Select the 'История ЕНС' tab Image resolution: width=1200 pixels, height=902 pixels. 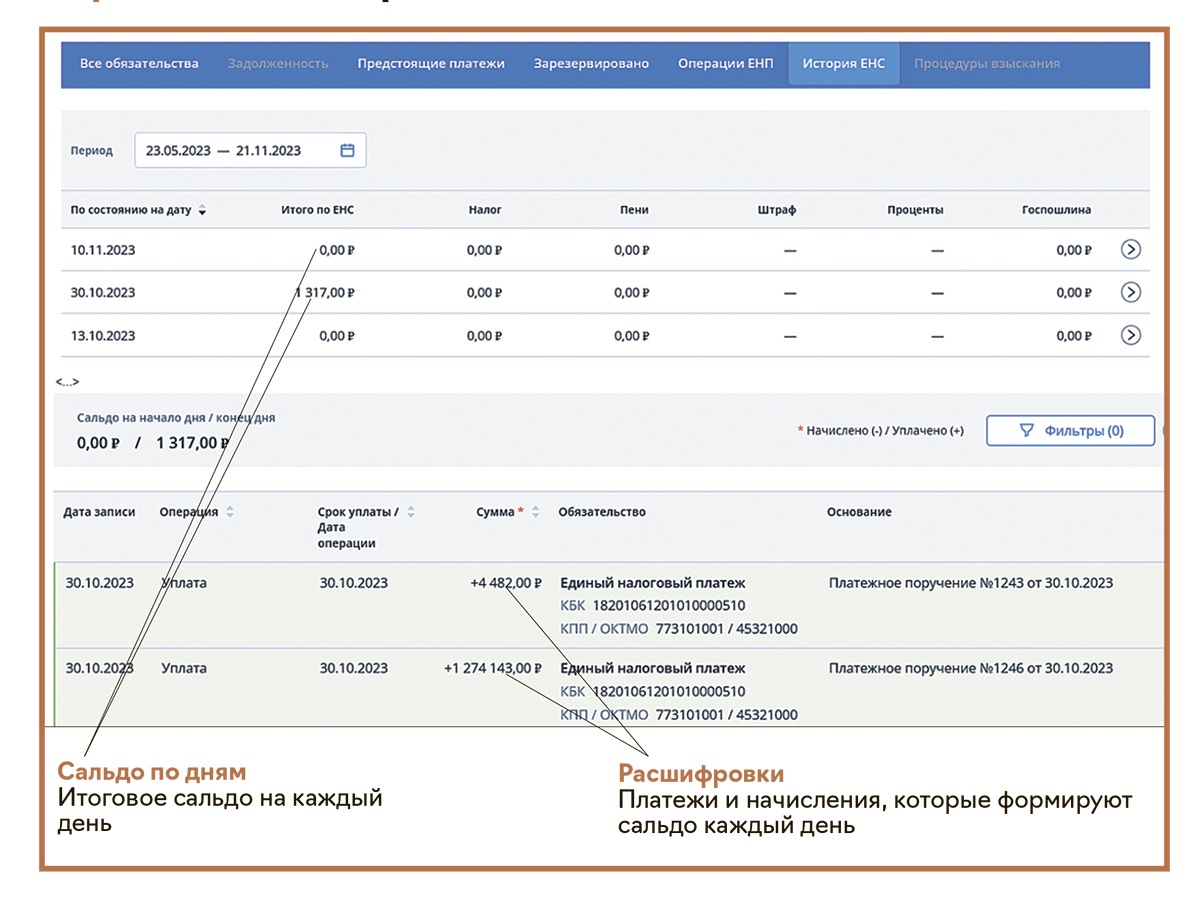coord(844,63)
